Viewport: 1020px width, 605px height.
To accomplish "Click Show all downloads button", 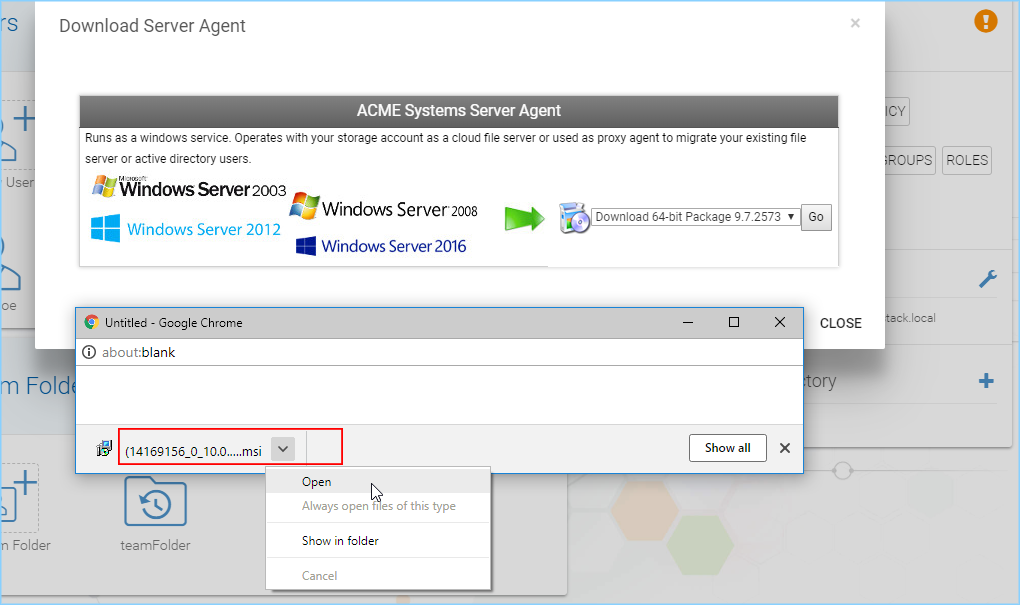I will click(727, 448).
